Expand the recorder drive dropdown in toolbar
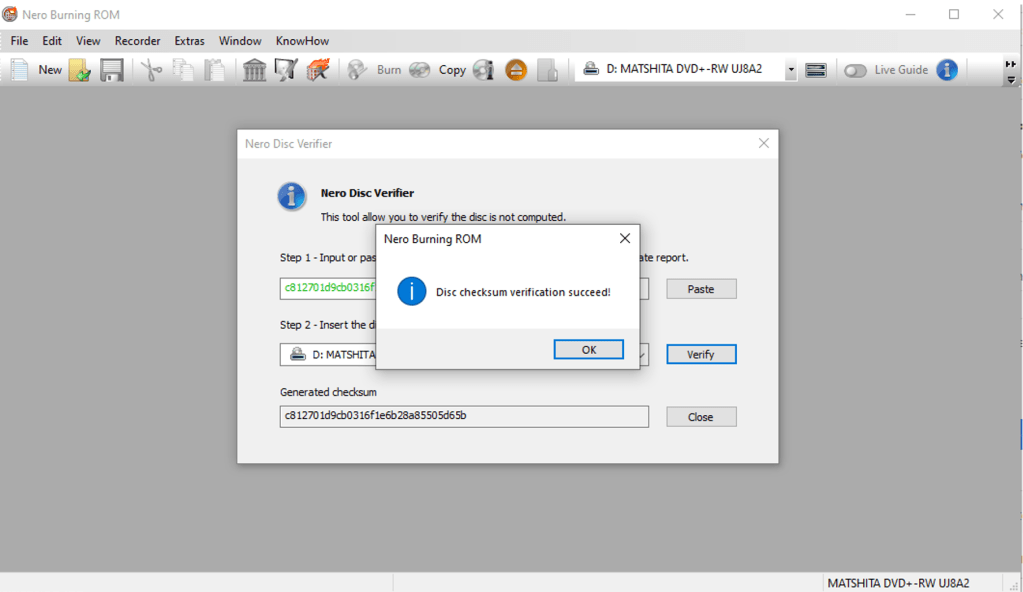The image size is (1023, 592). (791, 70)
